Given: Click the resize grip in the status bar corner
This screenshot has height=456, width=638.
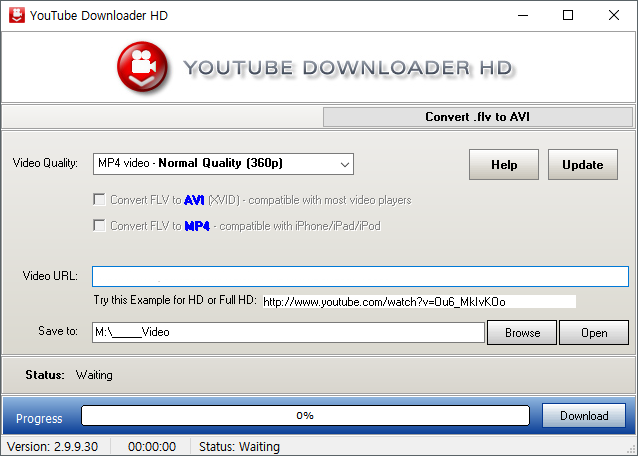Looking at the screenshot, I should tap(631, 449).
